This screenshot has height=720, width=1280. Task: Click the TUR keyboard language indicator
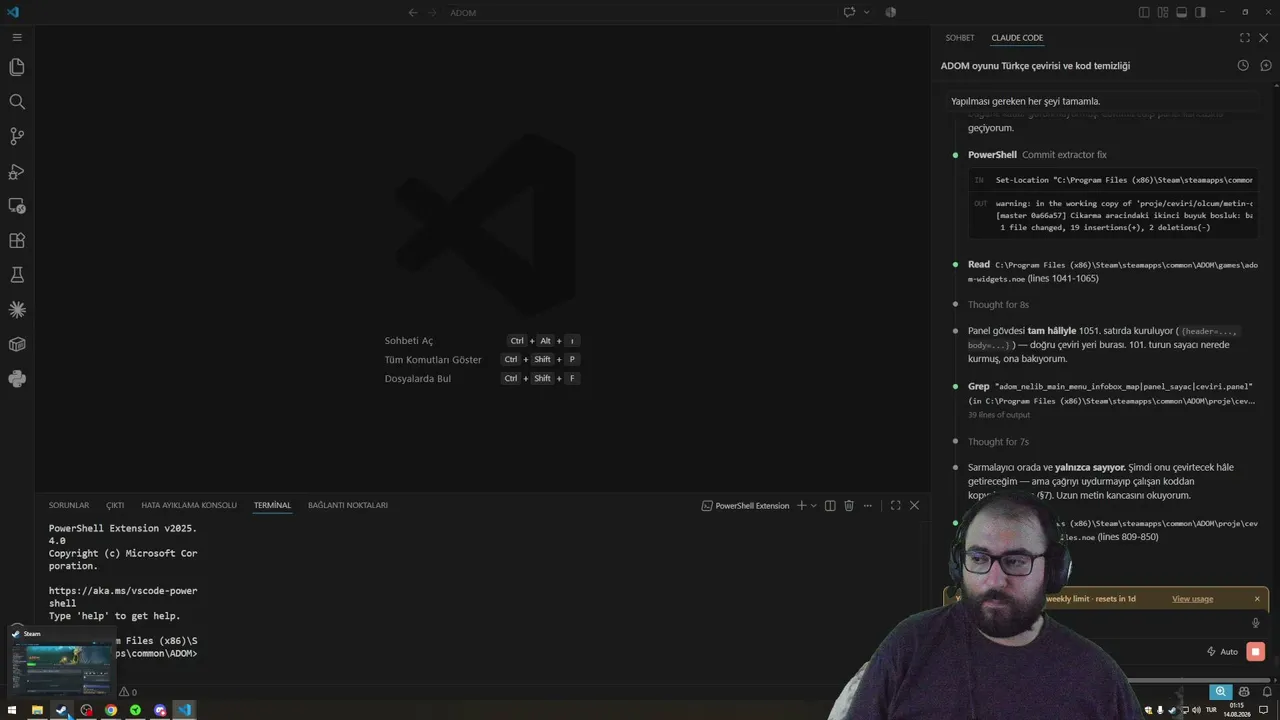pyautogui.click(x=1211, y=710)
